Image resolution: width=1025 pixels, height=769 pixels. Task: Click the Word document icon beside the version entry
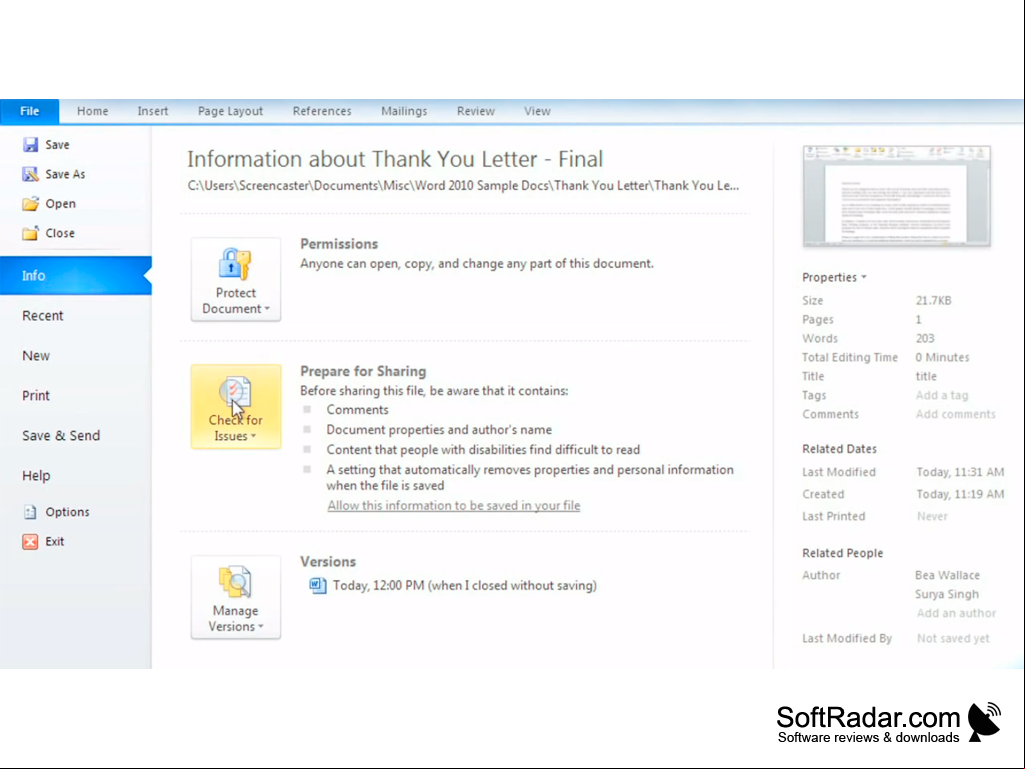pos(318,585)
